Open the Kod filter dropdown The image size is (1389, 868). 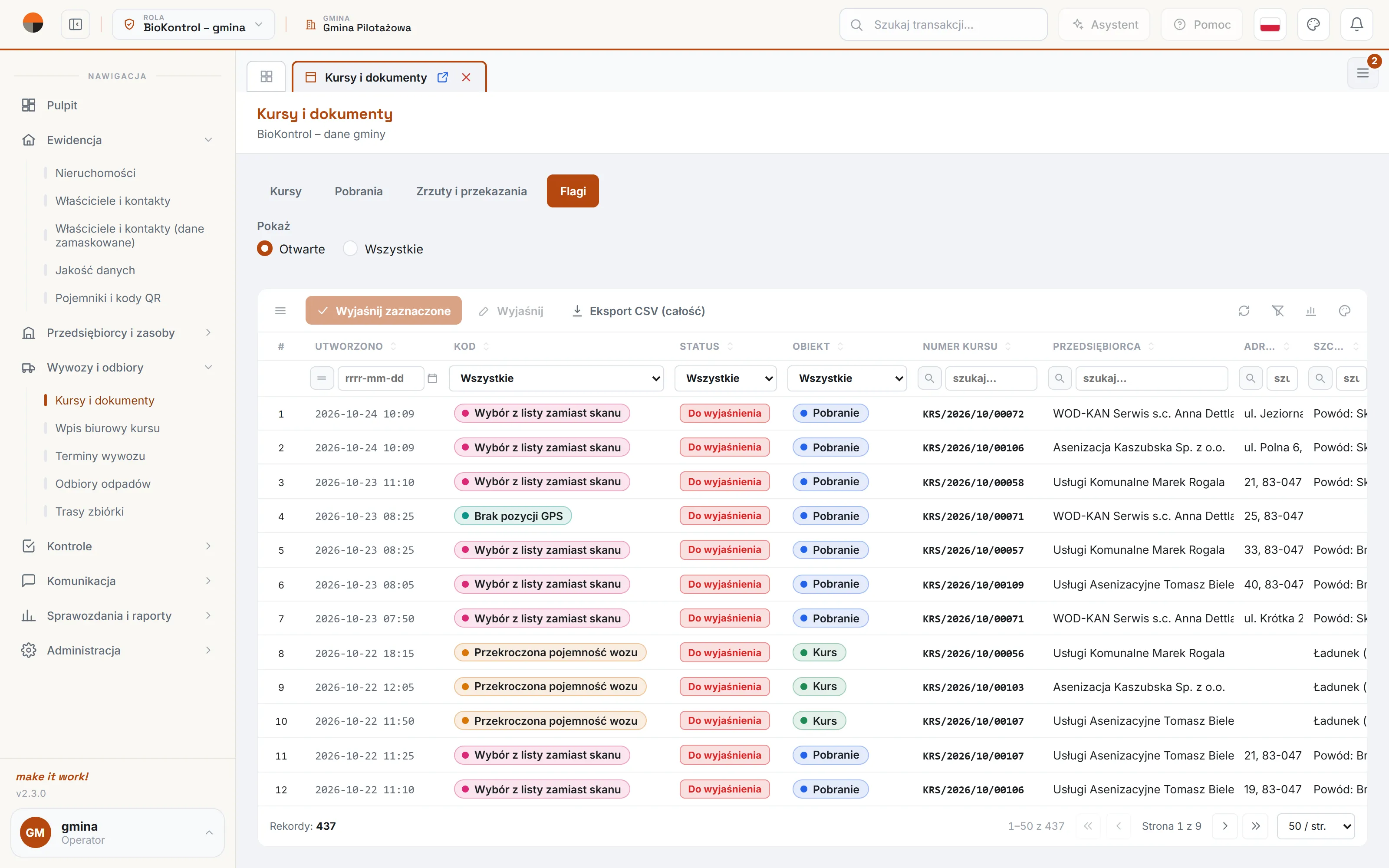[x=556, y=378]
